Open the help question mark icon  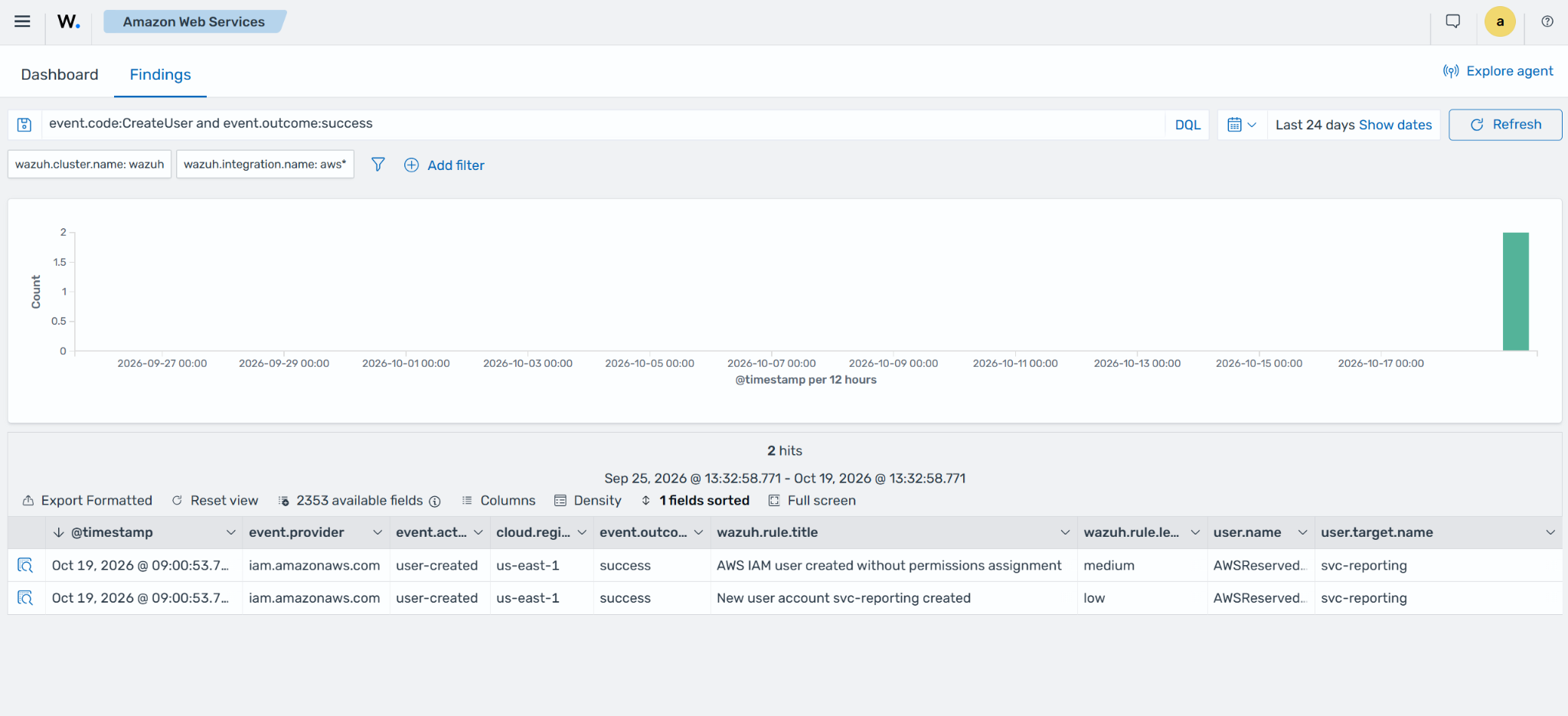pos(1547,21)
